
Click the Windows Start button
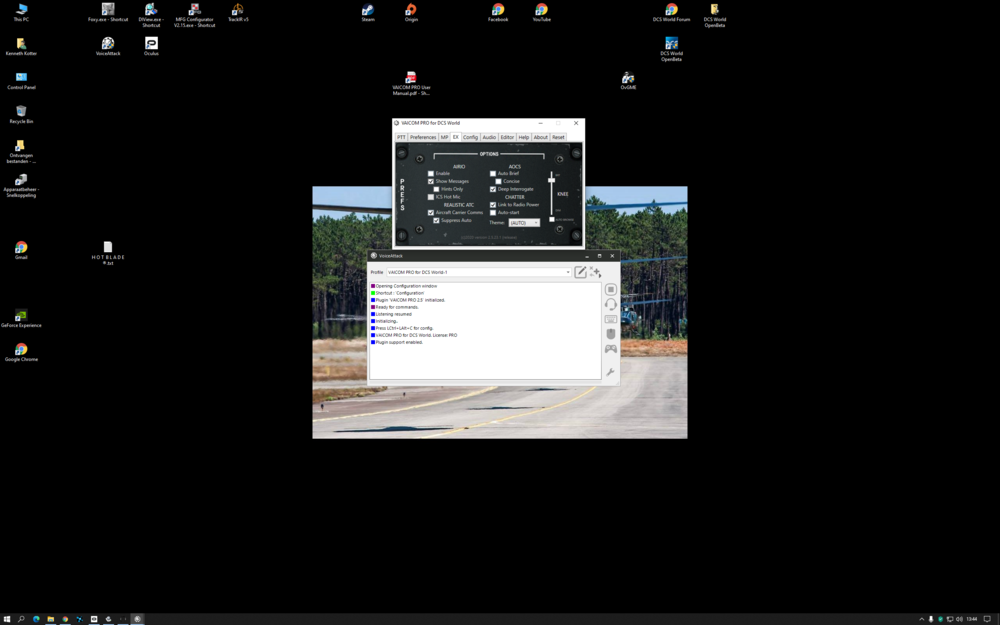point(6,619)
